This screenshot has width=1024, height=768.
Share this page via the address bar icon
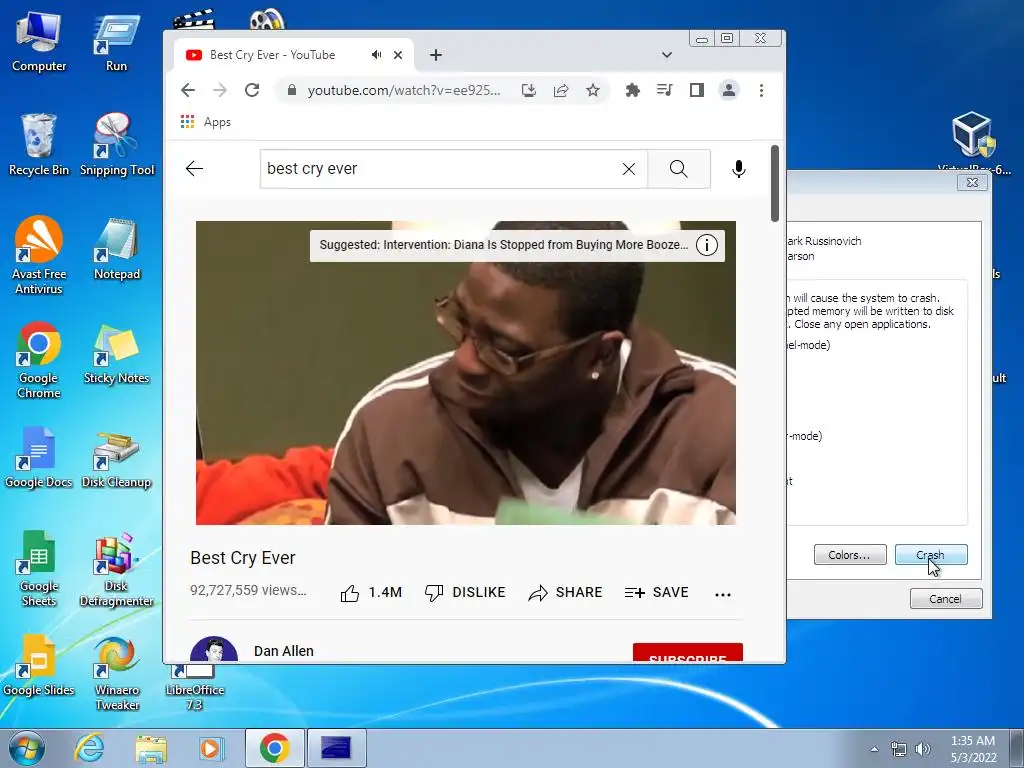tap(561, 90)
